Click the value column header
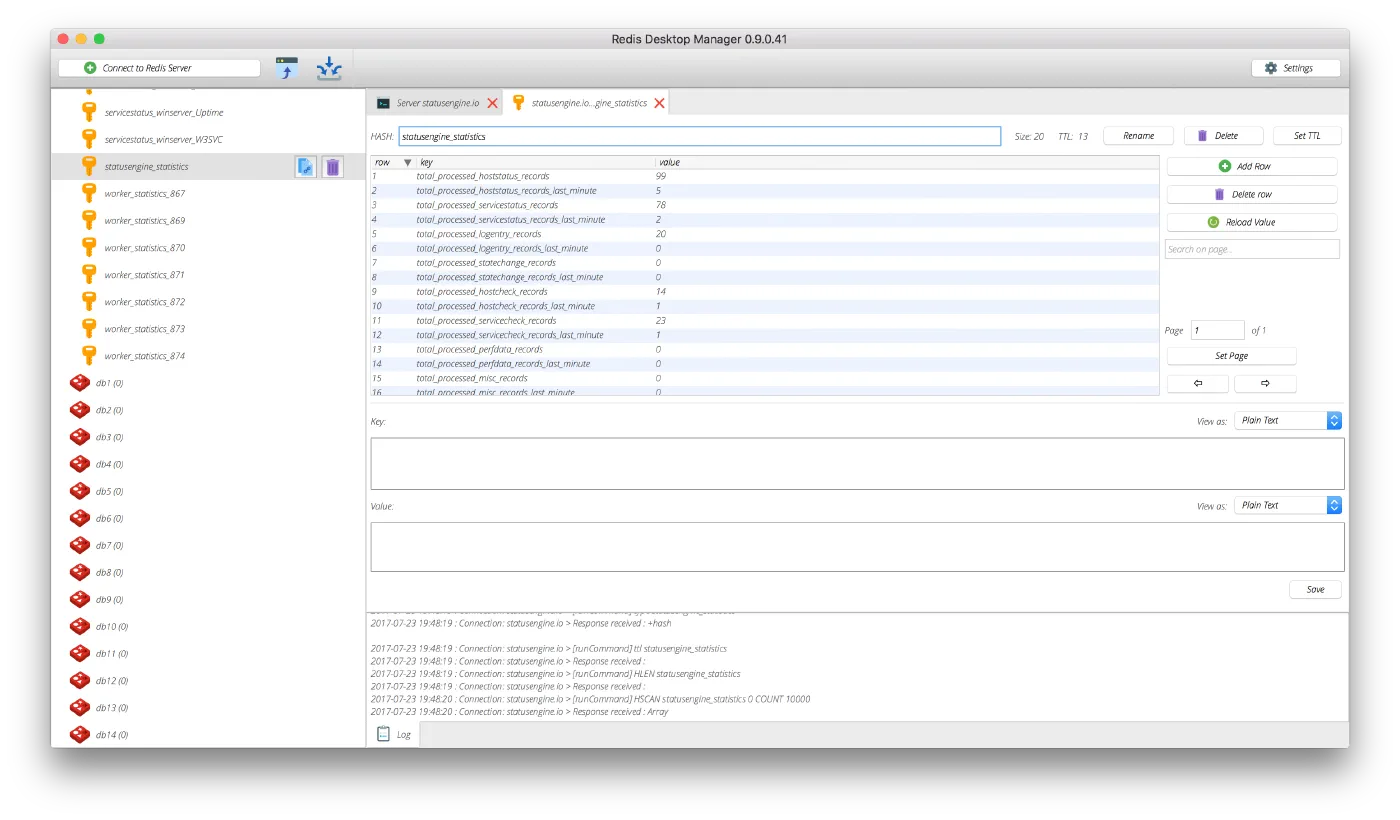Image resolution: width=1400 pixels, height=820 pixels. (x=907, y=162)
